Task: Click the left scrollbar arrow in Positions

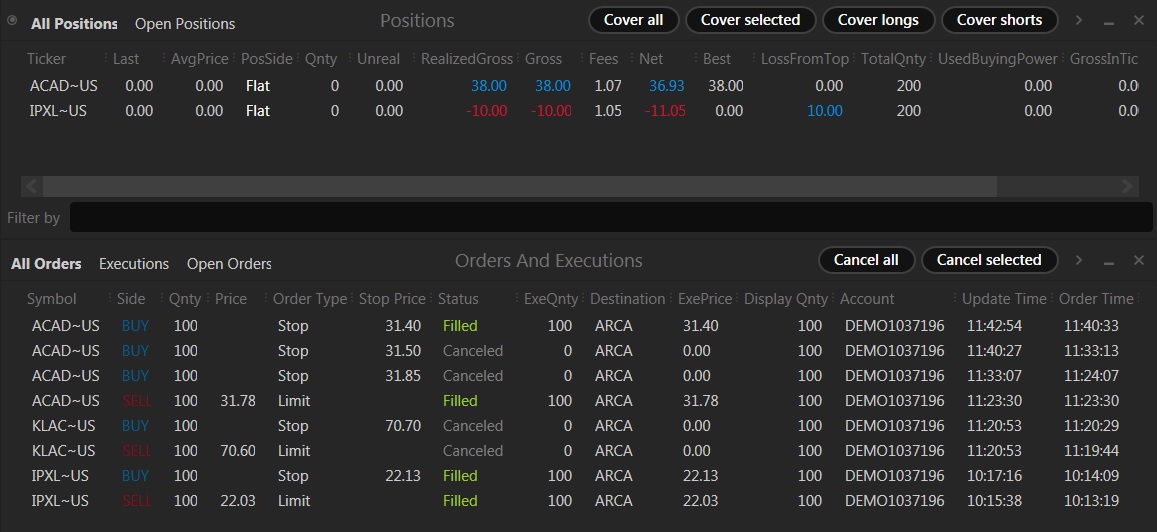Action: [x=32, y=186]
